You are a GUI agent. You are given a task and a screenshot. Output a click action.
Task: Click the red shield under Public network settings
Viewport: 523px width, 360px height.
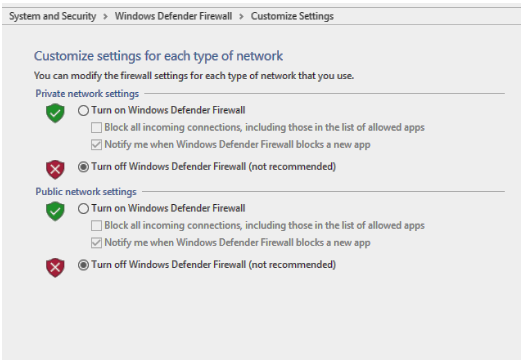tap(55, 268)
